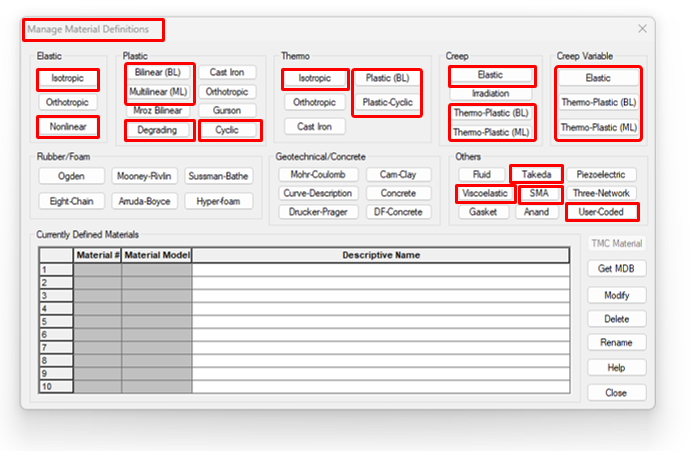
Task: Close the dialog with Close button
Action: pos(617,393)
